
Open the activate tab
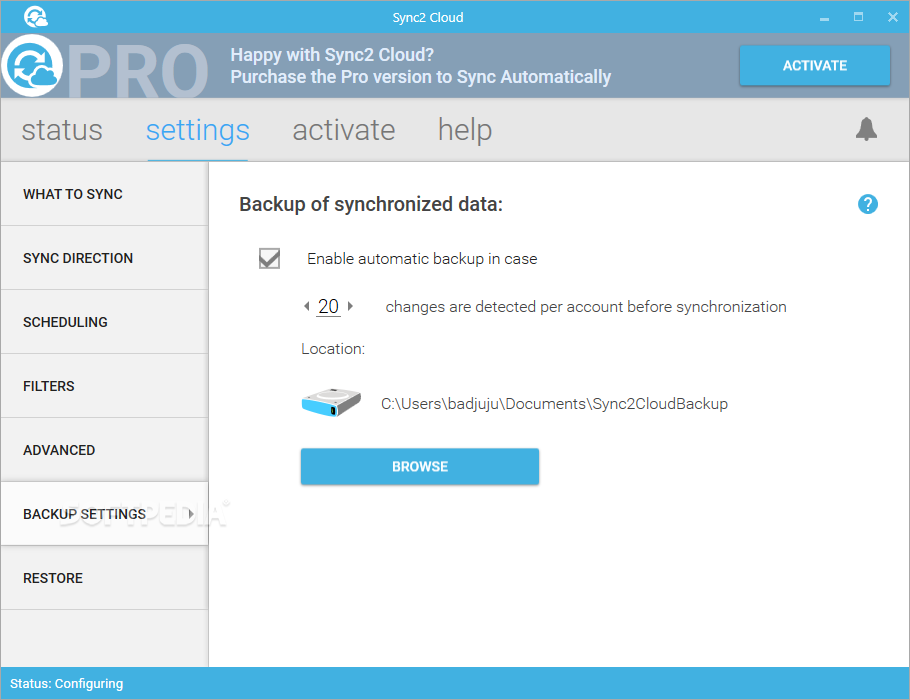(344, 130)
